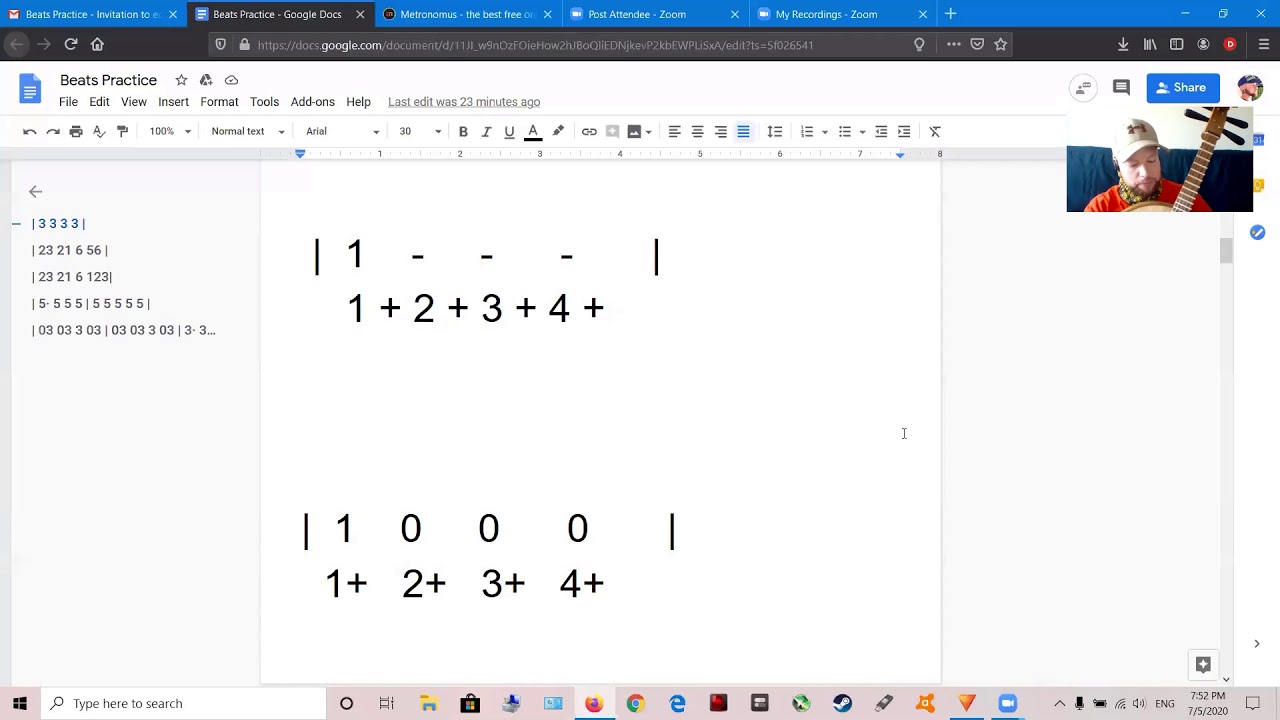This screenshot has width=1280, height=720.
Task: Decrease indent with the outdent icon
Action: (881, 131)
